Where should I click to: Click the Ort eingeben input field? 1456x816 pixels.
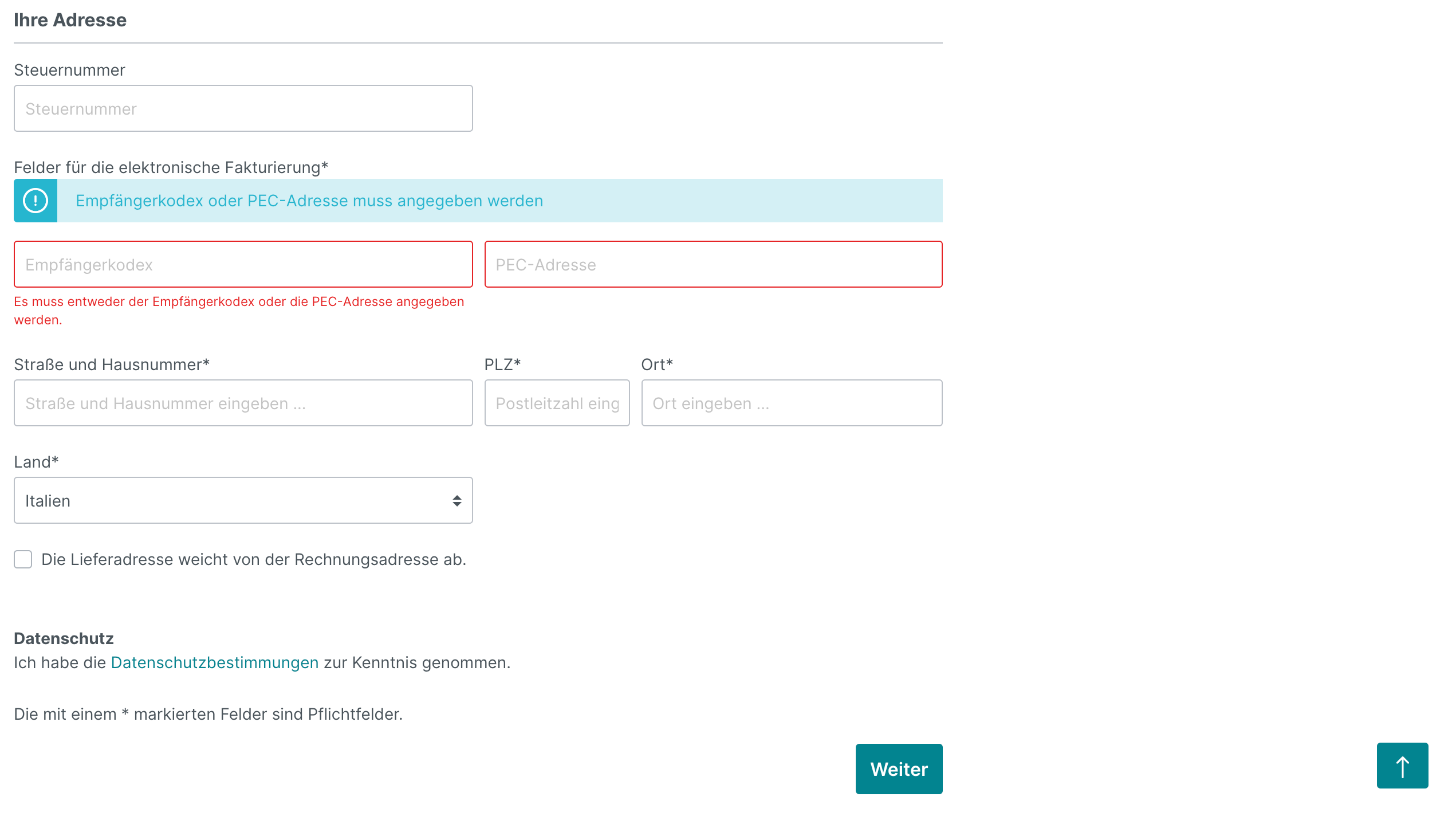pyautogui.click(x=792, y=403)
